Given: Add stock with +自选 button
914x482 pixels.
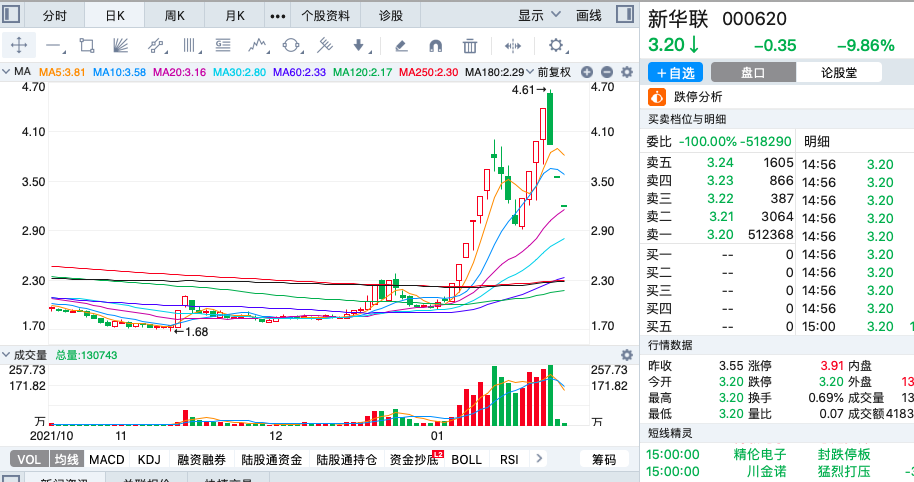Looking at the screenshot, I should click(676, 73).
